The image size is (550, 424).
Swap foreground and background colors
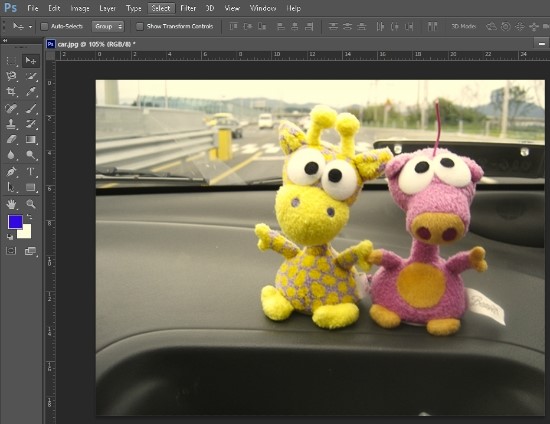pos(29,216)
